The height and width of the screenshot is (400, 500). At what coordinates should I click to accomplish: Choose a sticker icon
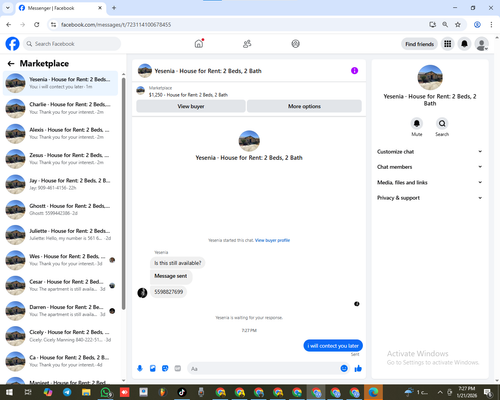[x=165, y=368]
